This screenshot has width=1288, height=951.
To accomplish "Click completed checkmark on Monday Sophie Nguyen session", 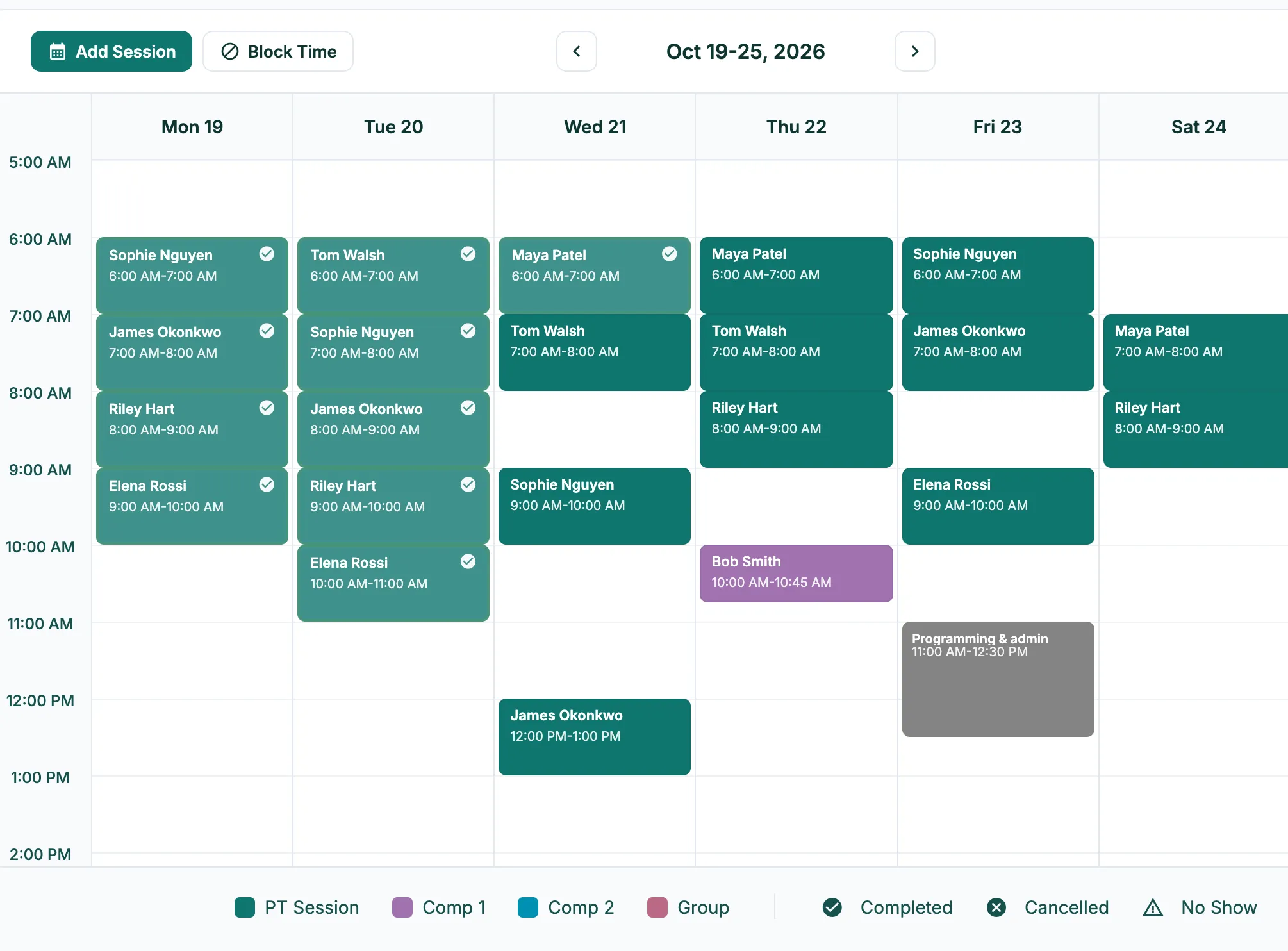I will (267, 254).
